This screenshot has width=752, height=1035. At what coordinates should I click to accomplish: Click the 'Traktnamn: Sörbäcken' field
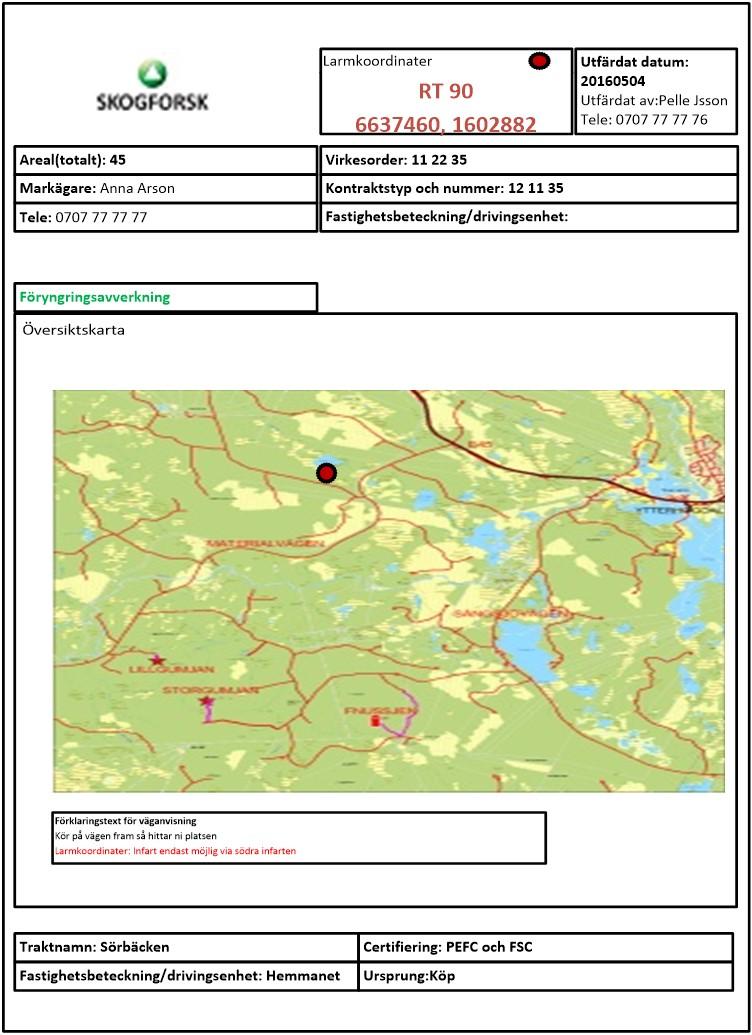click(x=186, y=947)
